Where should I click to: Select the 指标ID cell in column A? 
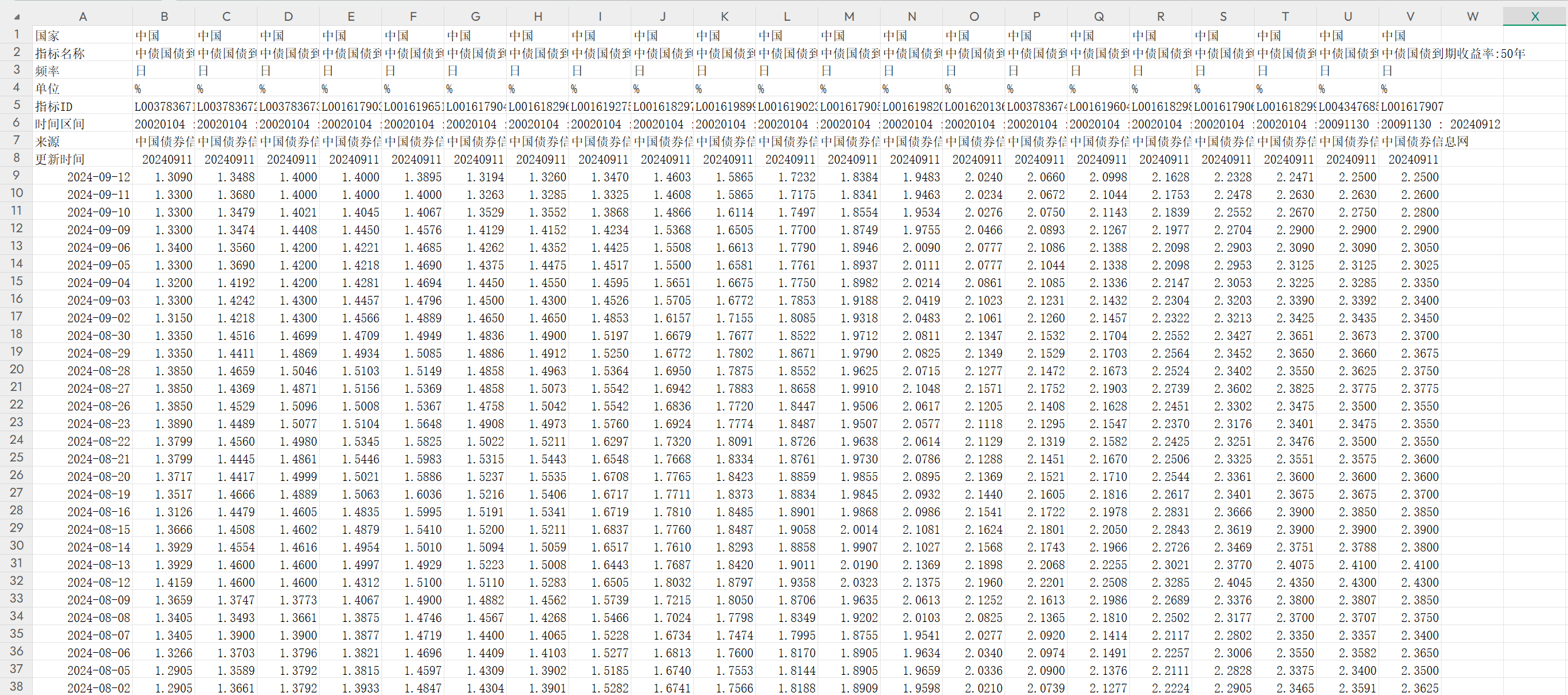82,106
